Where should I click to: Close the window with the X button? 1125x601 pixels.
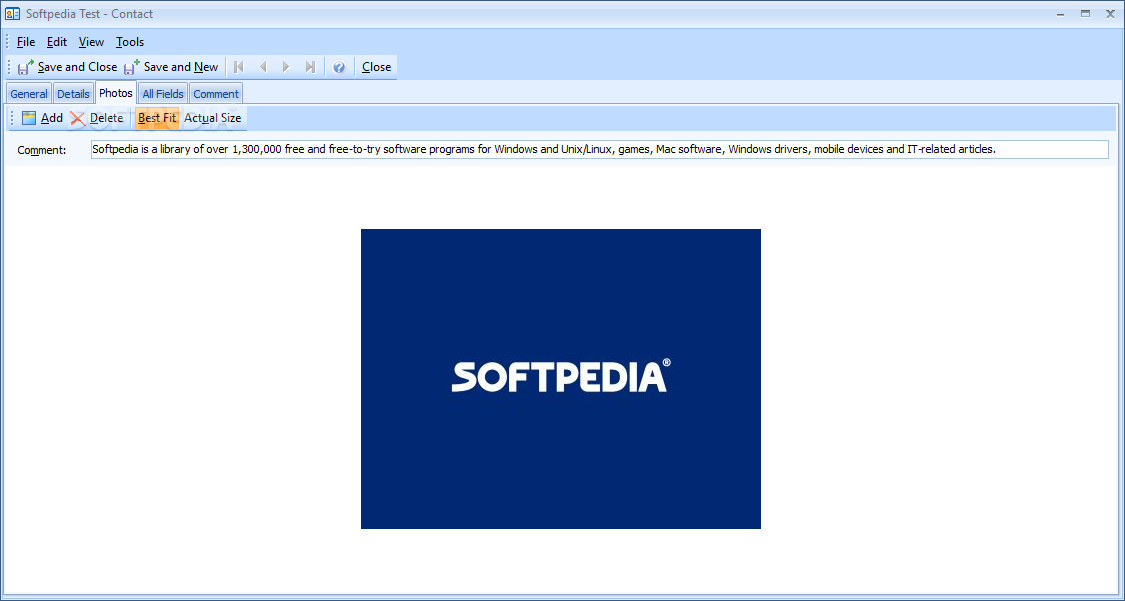tap(1110, 14)
